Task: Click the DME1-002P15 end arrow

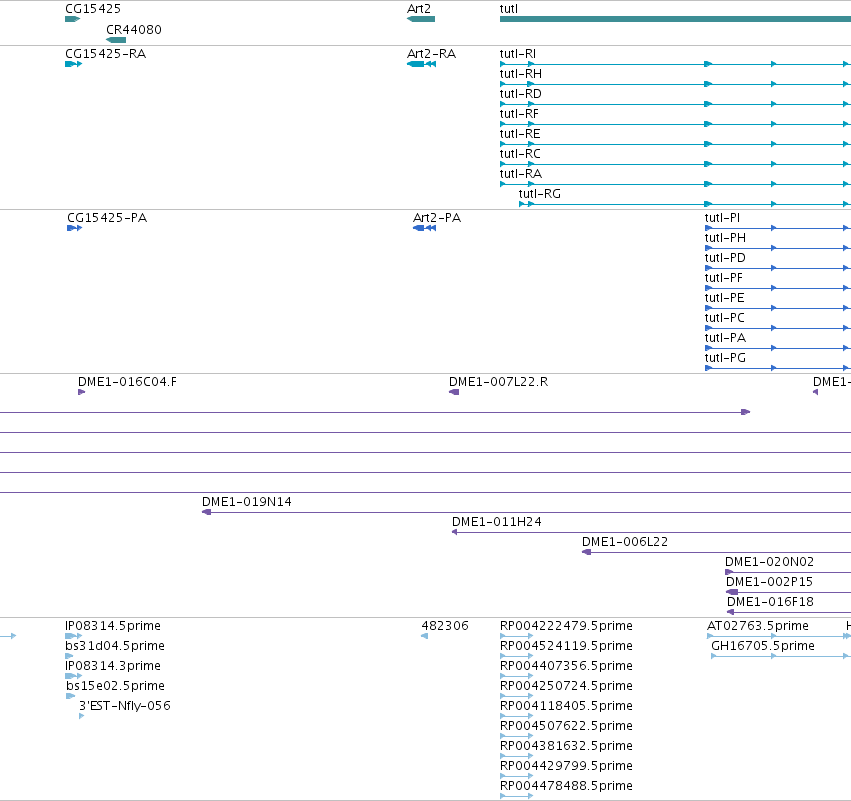Action: point(732,592)
